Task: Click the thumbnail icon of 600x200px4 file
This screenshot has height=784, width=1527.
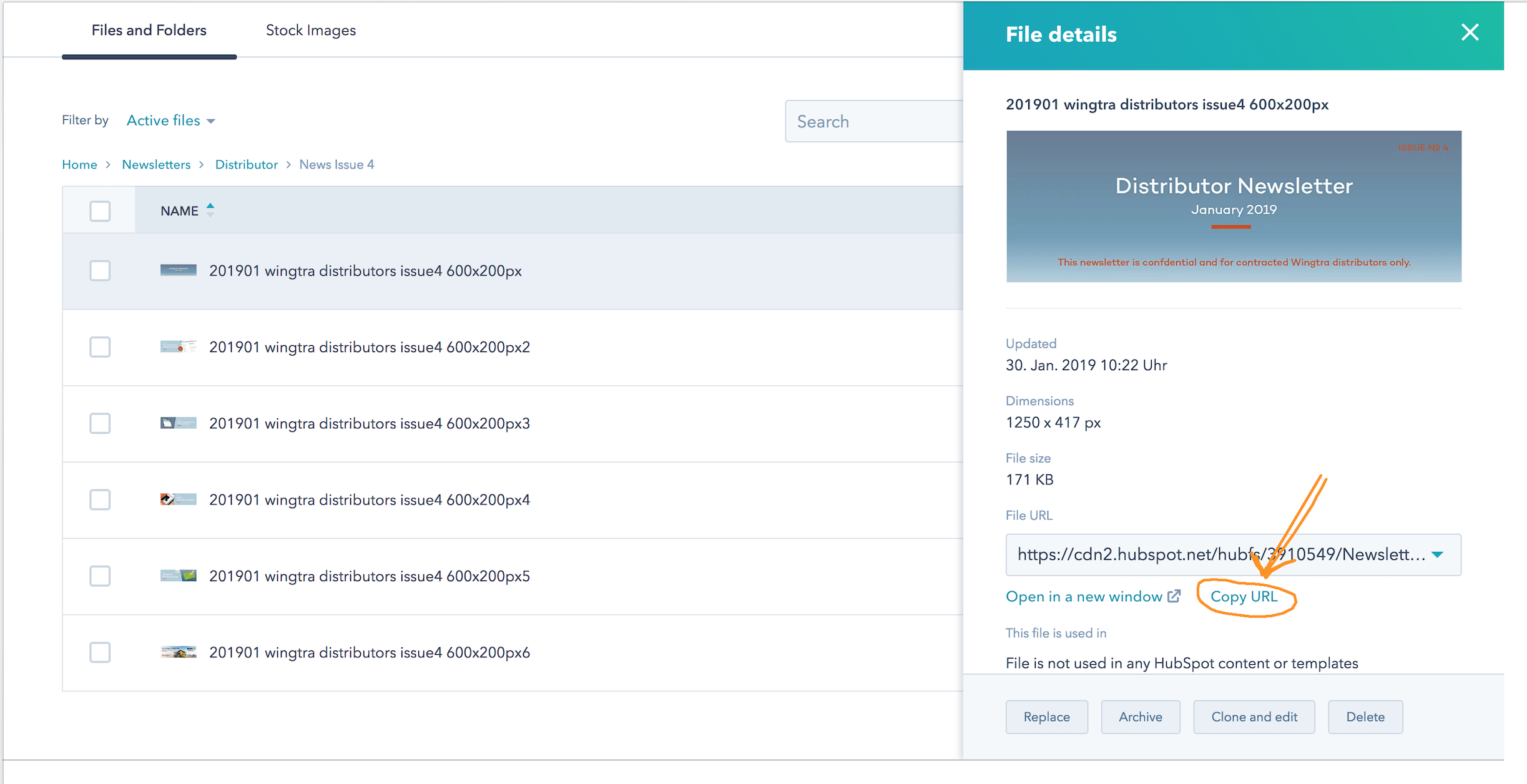Action: coord(178,499)
